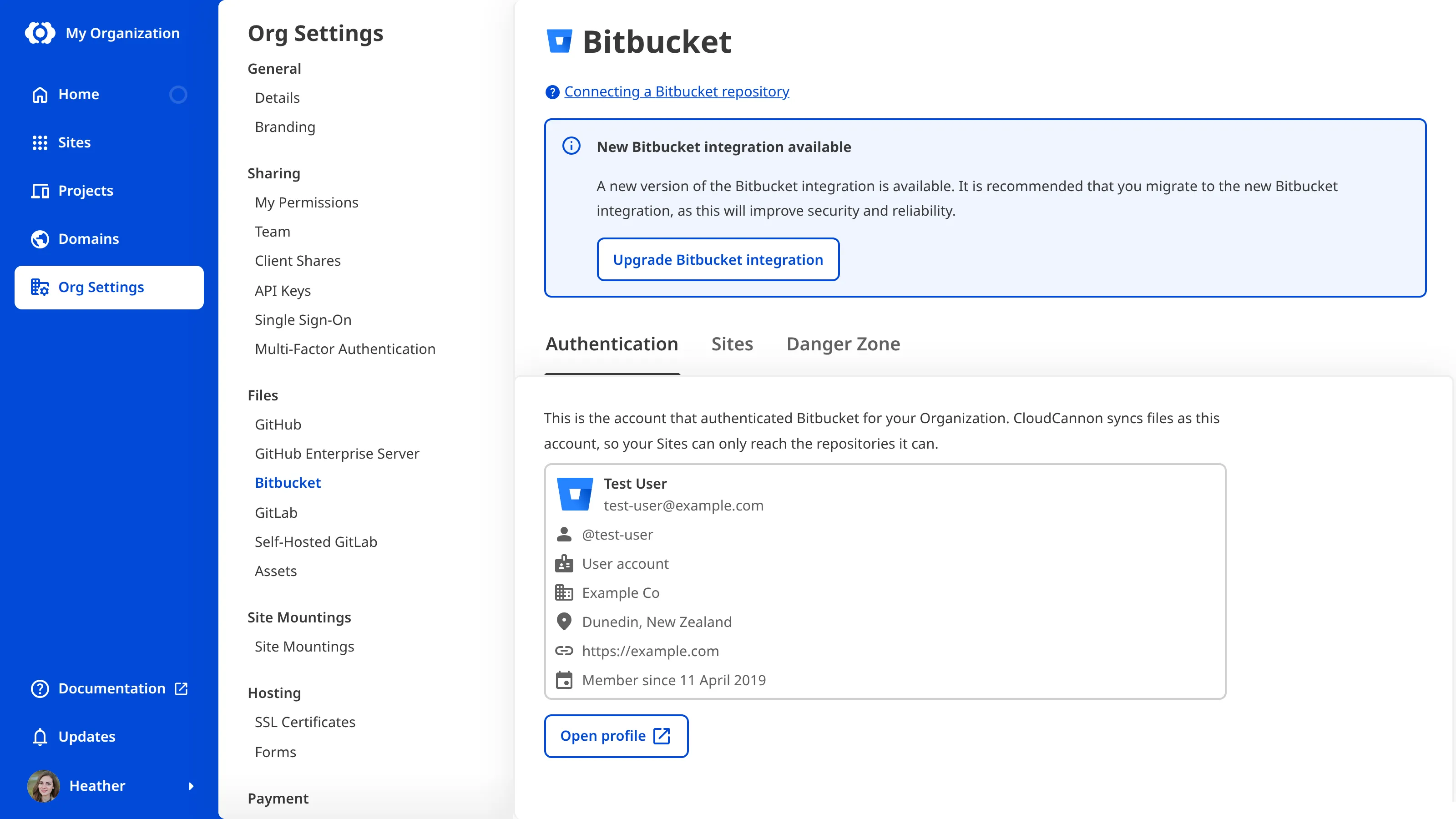
Task: Expand the Heather user menu arrow
Action: (x=191, y=786)
